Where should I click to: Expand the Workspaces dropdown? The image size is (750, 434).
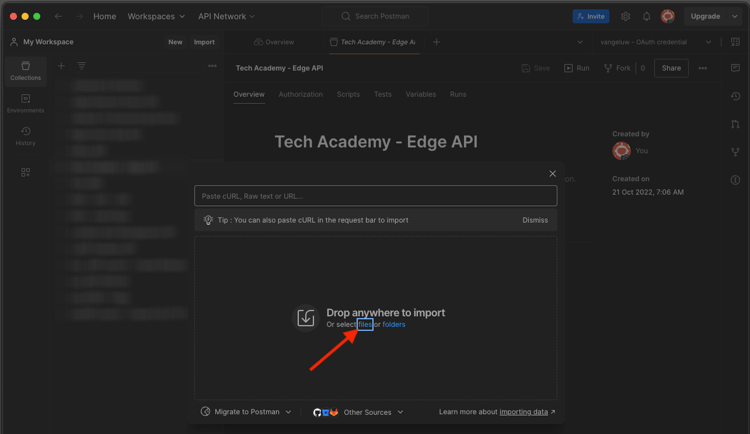(x=156, y=16)
